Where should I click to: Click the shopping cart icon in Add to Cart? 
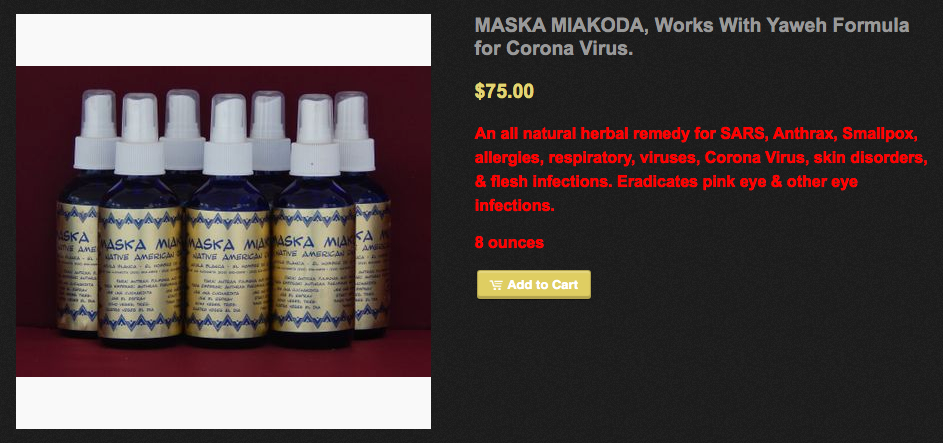496,285
